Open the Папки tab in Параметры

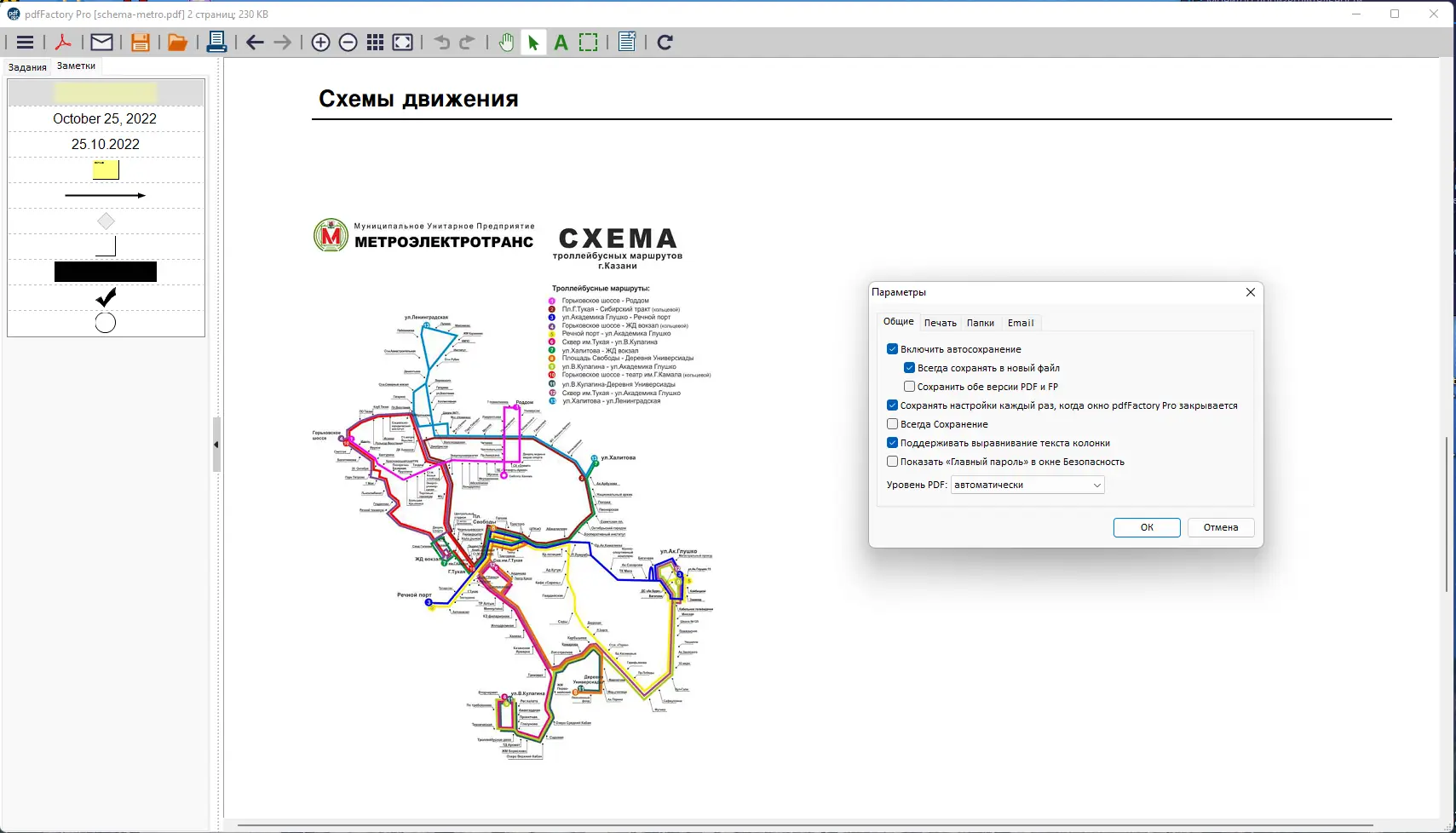pyautogui.click(x=981, y=323)
